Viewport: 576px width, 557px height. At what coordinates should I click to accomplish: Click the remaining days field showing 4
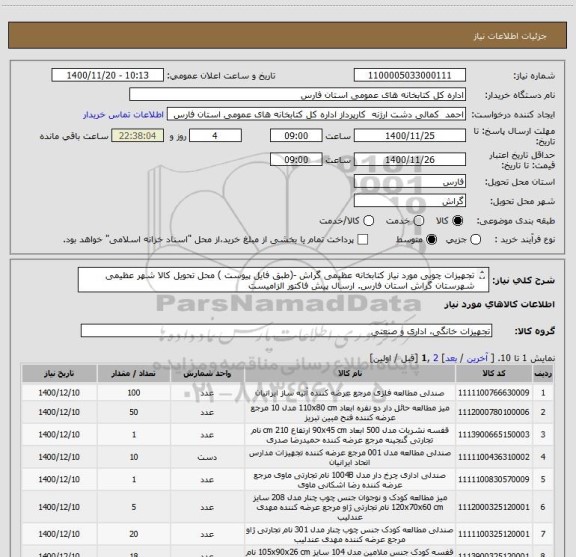215,136
